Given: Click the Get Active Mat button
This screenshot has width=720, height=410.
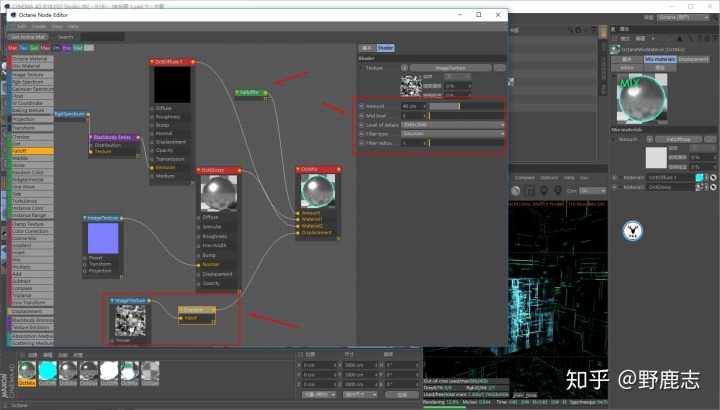Looking at the screenshot, I should [28, 37].
